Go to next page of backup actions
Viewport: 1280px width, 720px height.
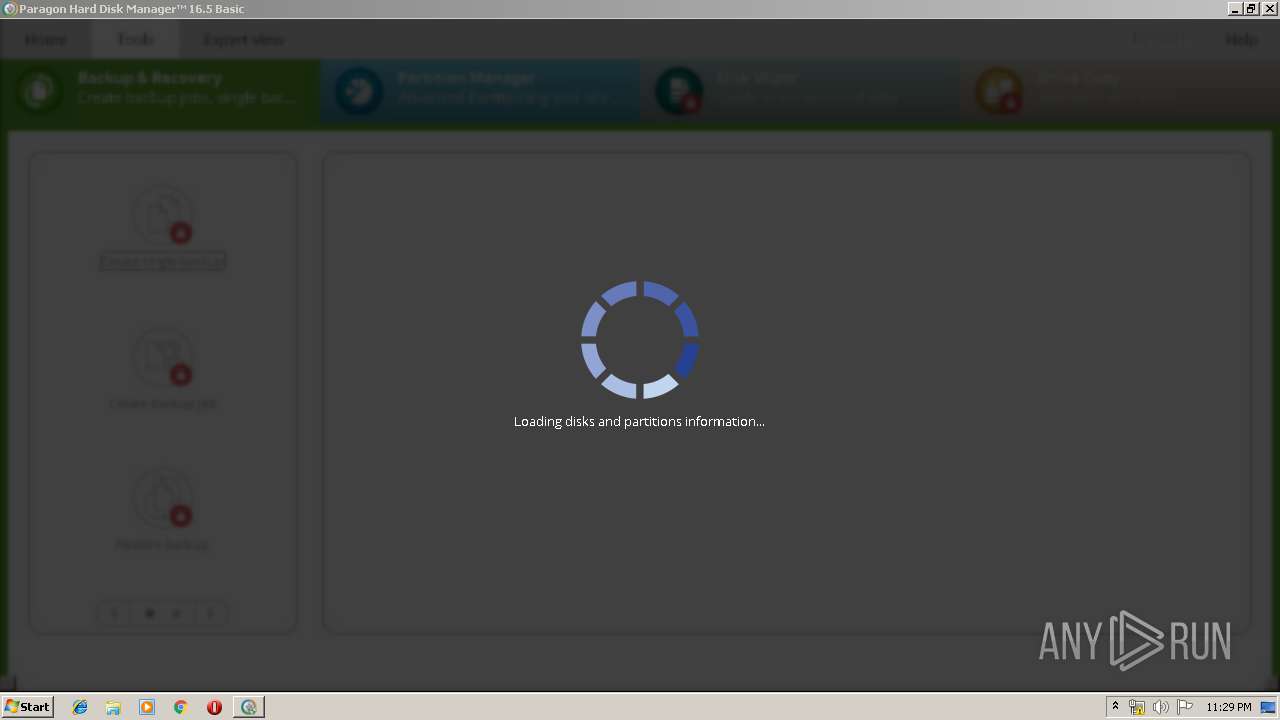coord(210,614)
